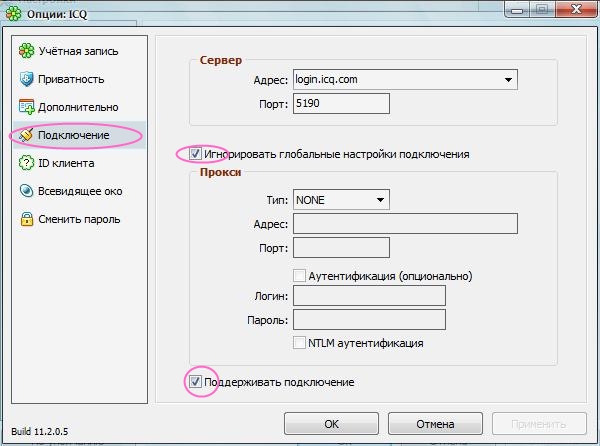
Task: Click the eye orb icon beside Всевидящее око
Action: click(x=26, y=191)
